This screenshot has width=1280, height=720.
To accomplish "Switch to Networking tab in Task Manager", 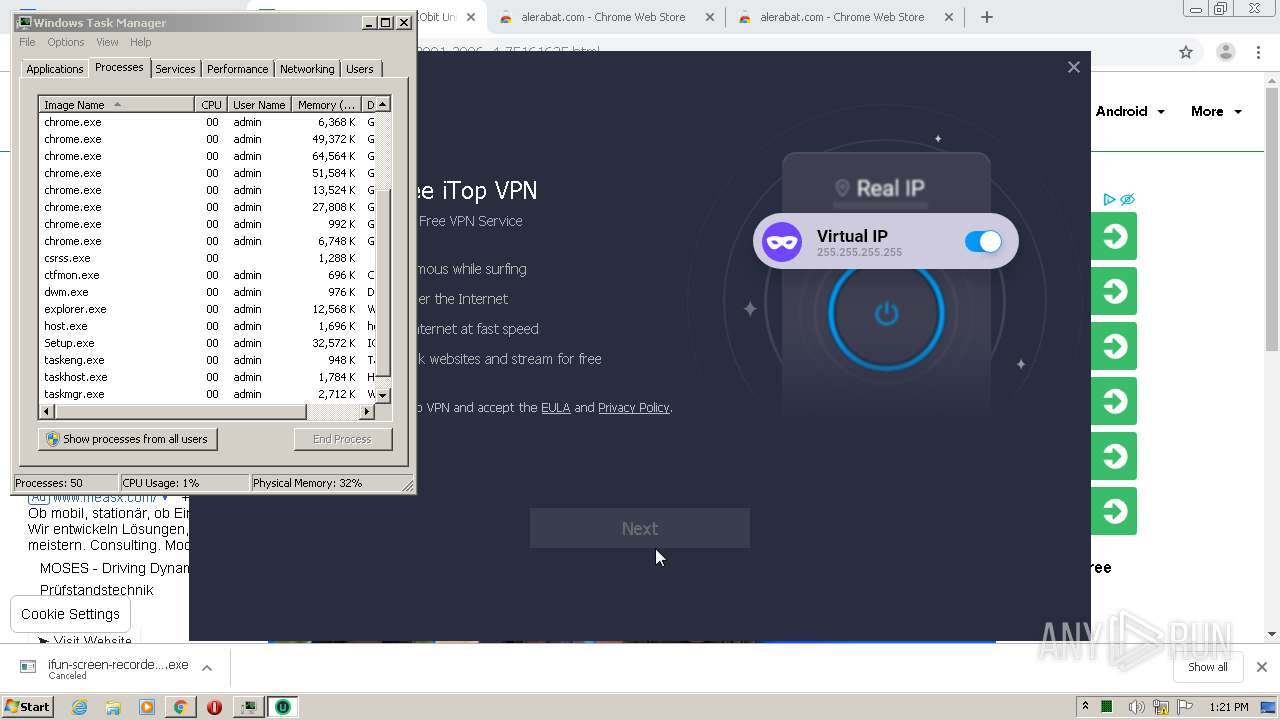I will click(307, 69).
